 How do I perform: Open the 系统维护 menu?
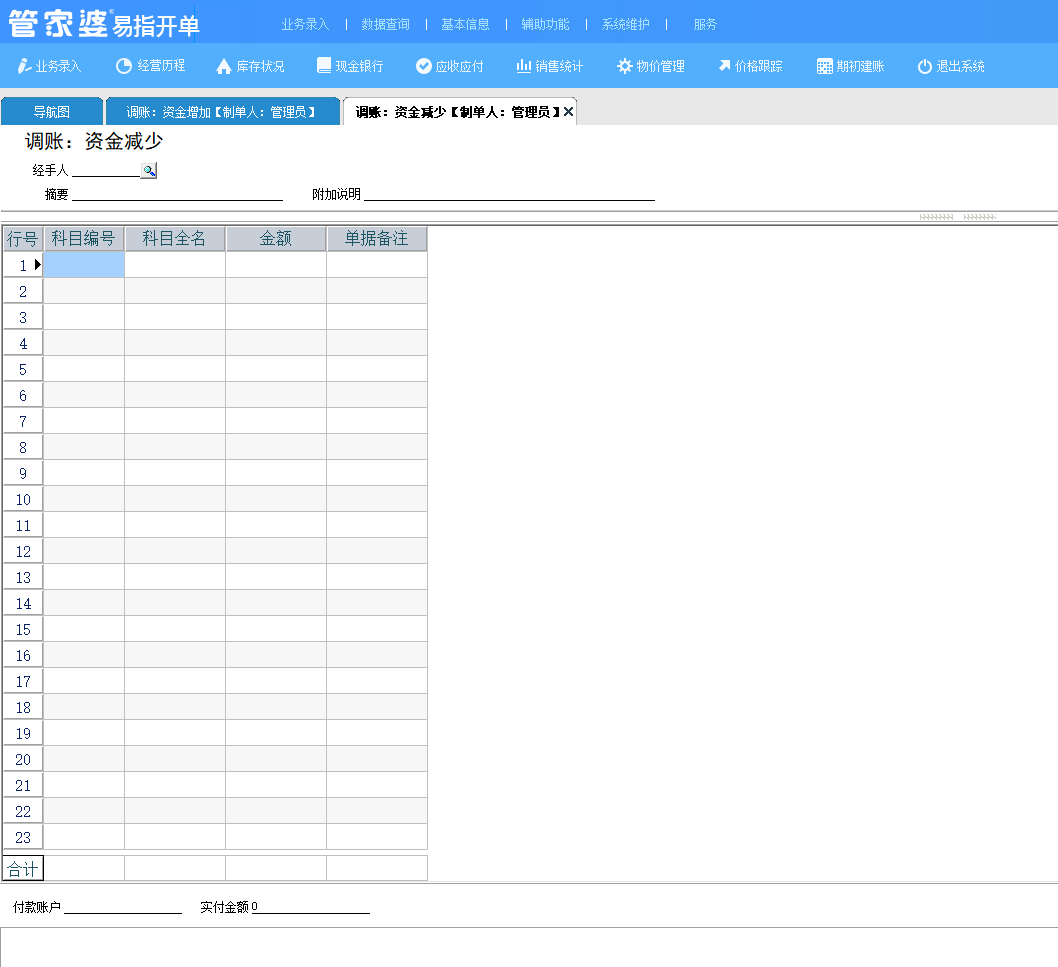(x=625, y=24)
